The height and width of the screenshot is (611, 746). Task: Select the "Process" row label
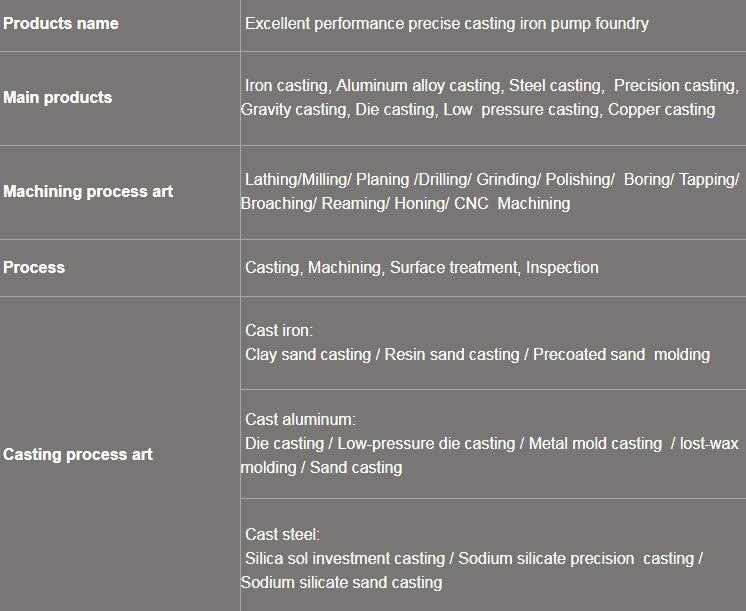click(34, 267)
